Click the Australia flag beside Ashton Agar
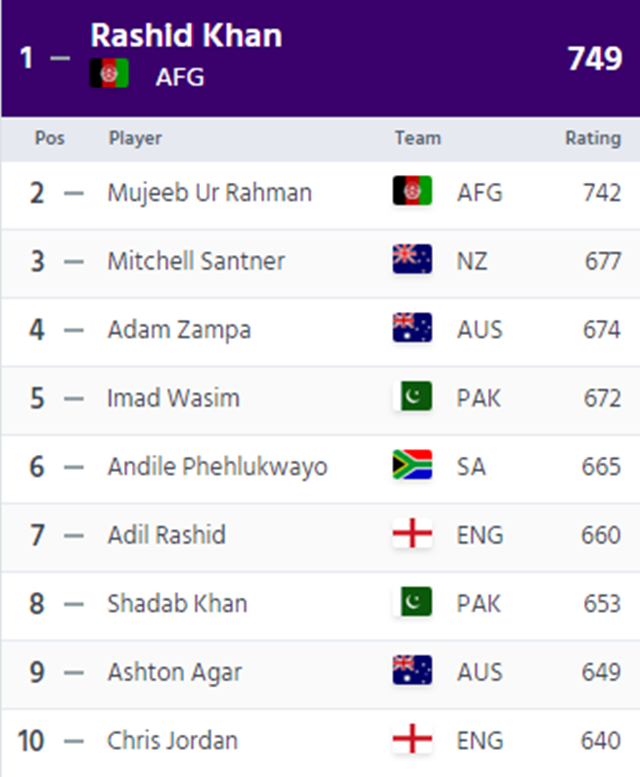This screenshot has width=640, height=777. click(412, 670)
